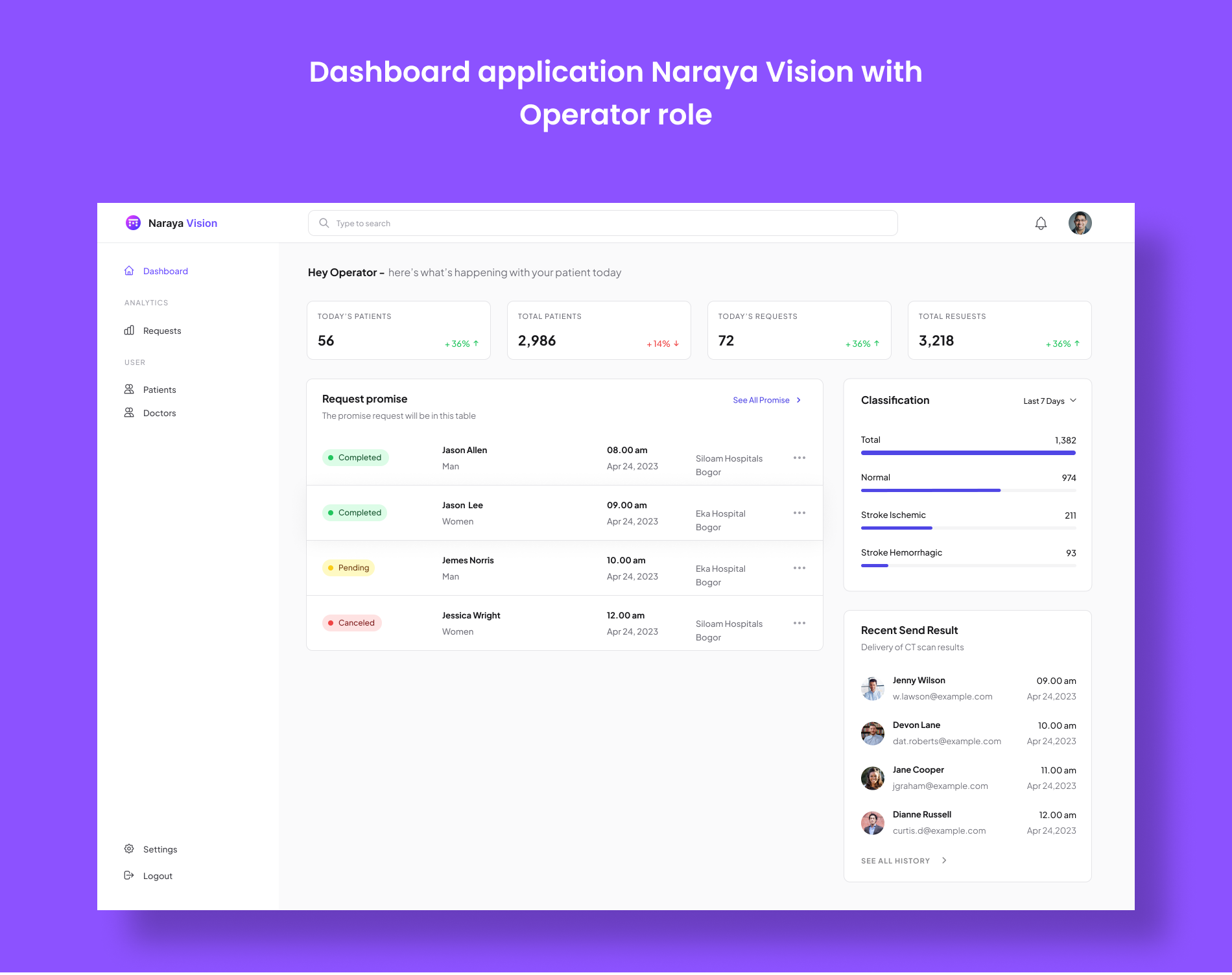
Task: Click Jenny Wilson's avatar
Action: pyautogui.click(x=873, y=688)
